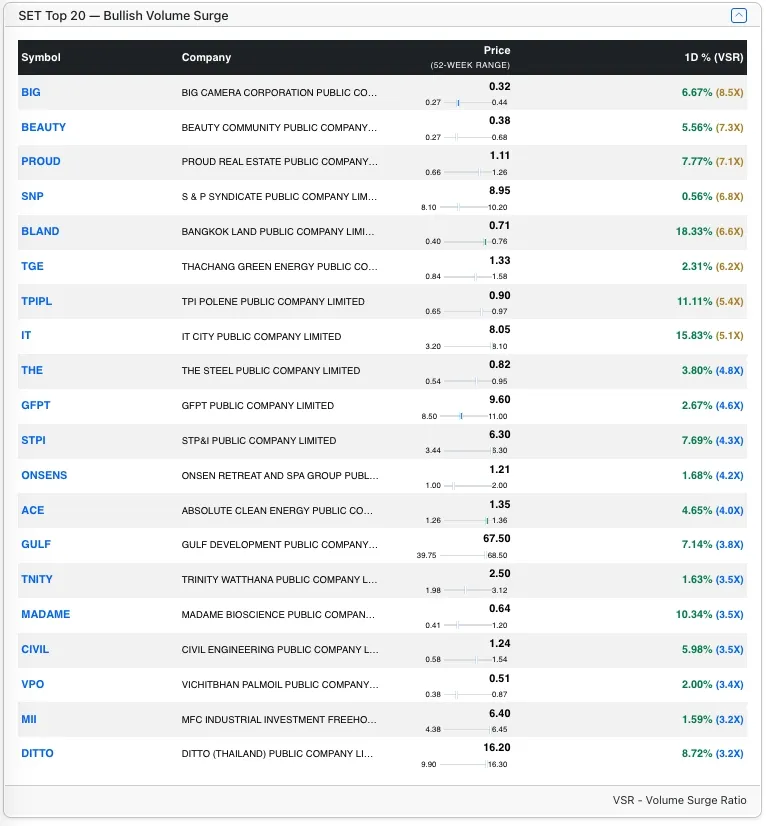This screenshot has width=766, height=826.
Task: Open the VPO stock symbol link
Action: click(x=33, y=684)
